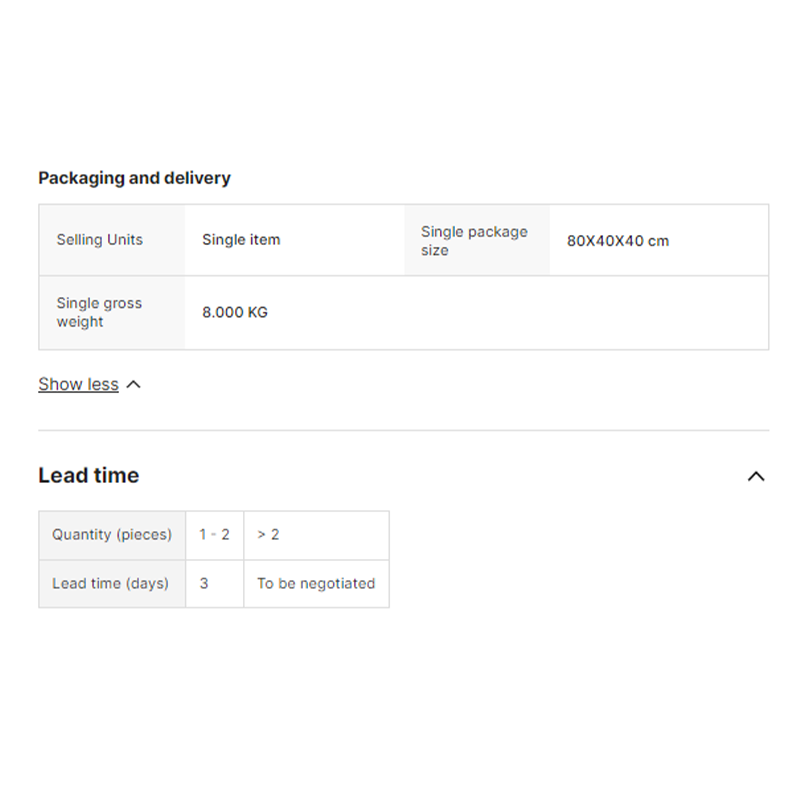Select the Single package size label
The image size is (800, 800).
coord(474,241)
